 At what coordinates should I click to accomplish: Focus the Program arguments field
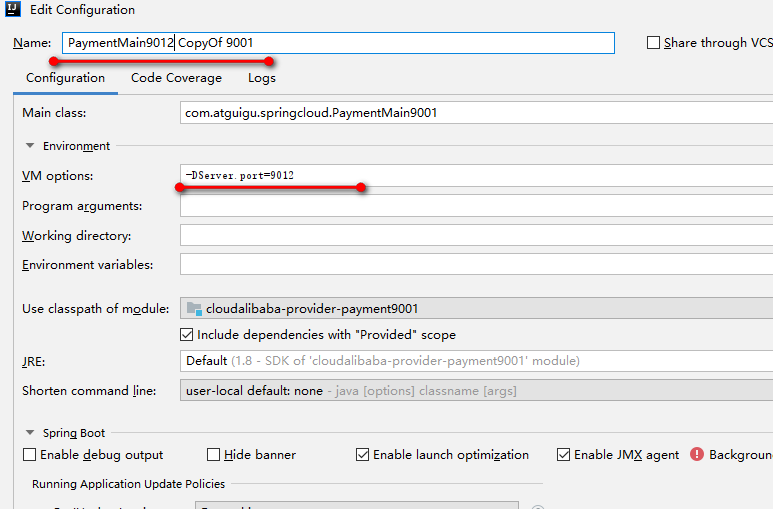476,206
